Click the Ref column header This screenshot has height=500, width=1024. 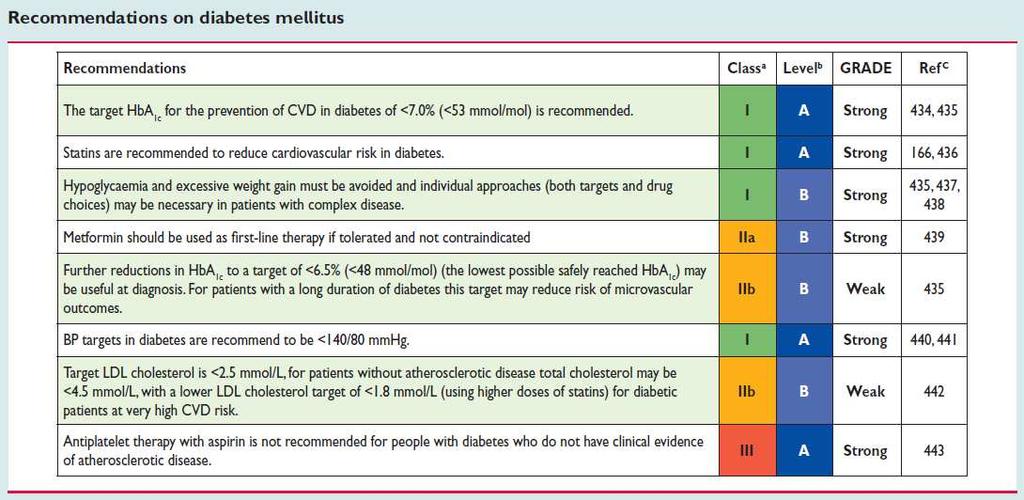pos(934,69)
